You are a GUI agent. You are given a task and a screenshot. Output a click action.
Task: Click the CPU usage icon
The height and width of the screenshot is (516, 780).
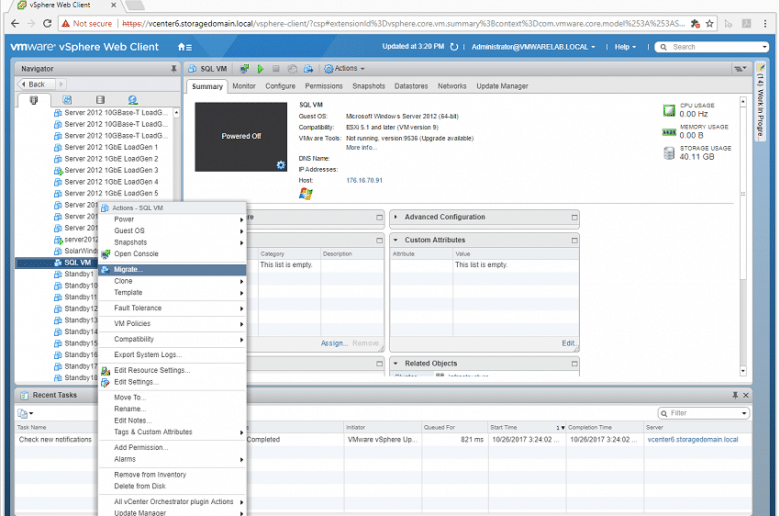[669, 110]
